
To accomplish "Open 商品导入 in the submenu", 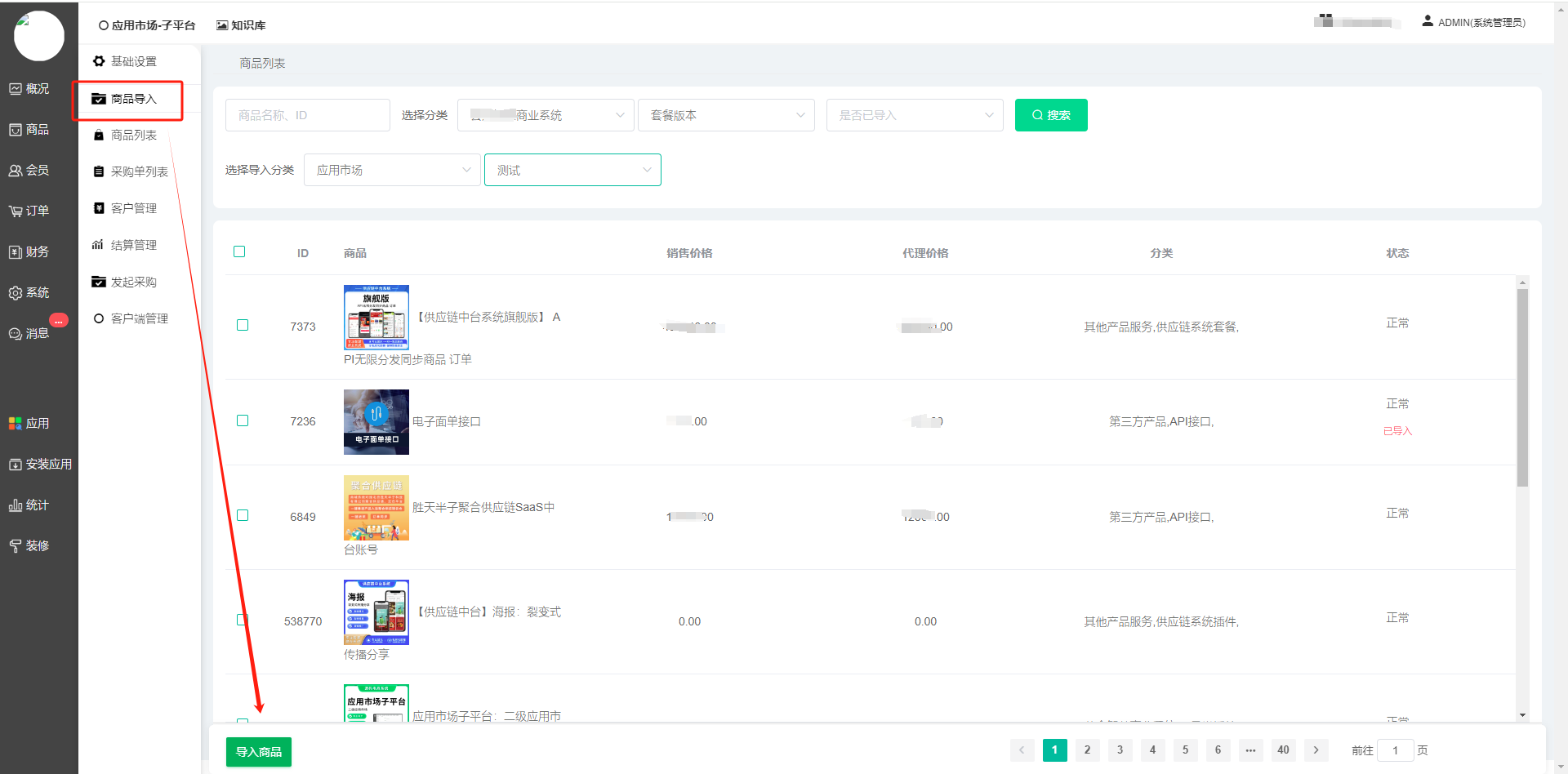I will click(133, 99).
